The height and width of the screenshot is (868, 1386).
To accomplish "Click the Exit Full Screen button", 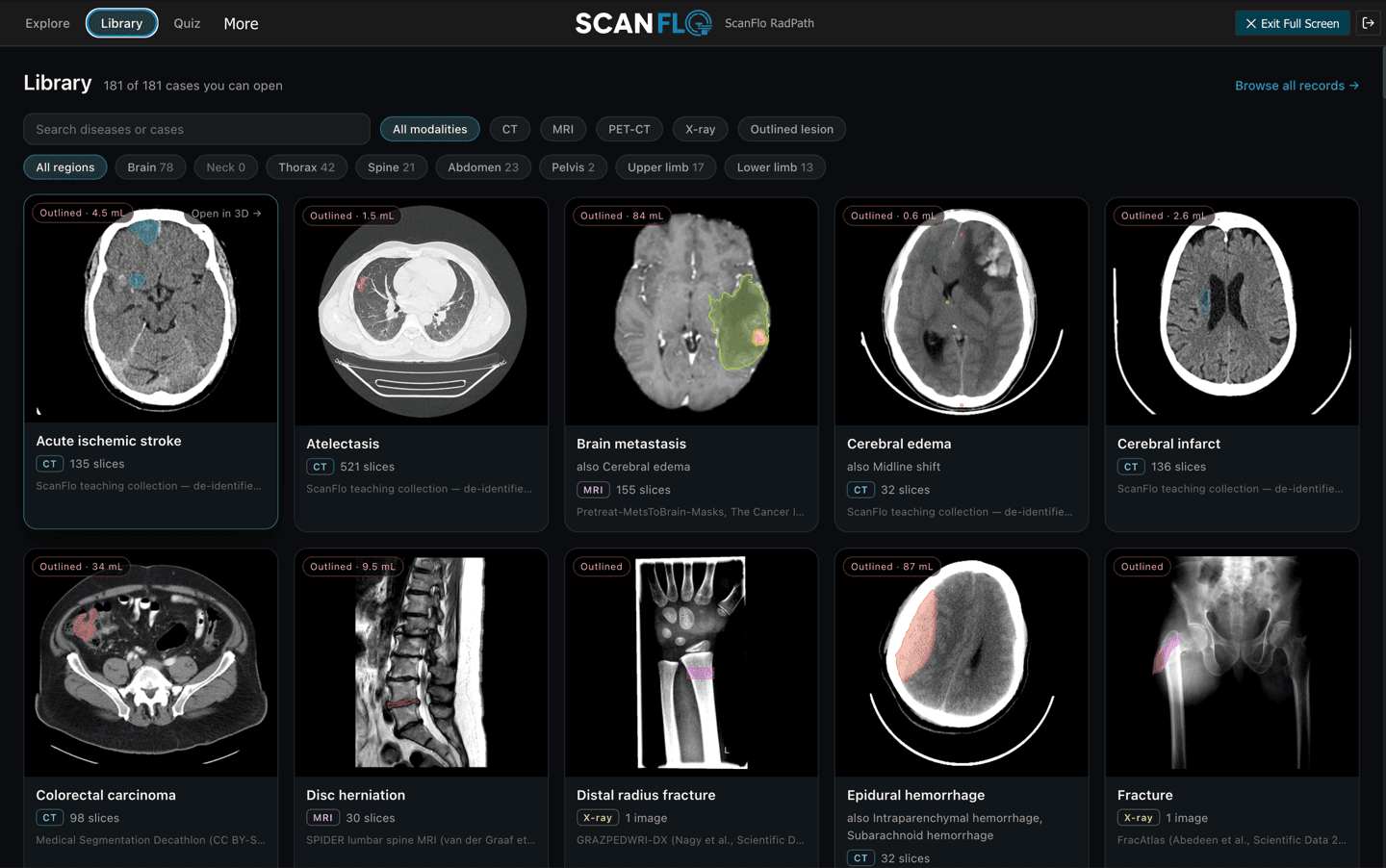I will [x=1292, y=23].
